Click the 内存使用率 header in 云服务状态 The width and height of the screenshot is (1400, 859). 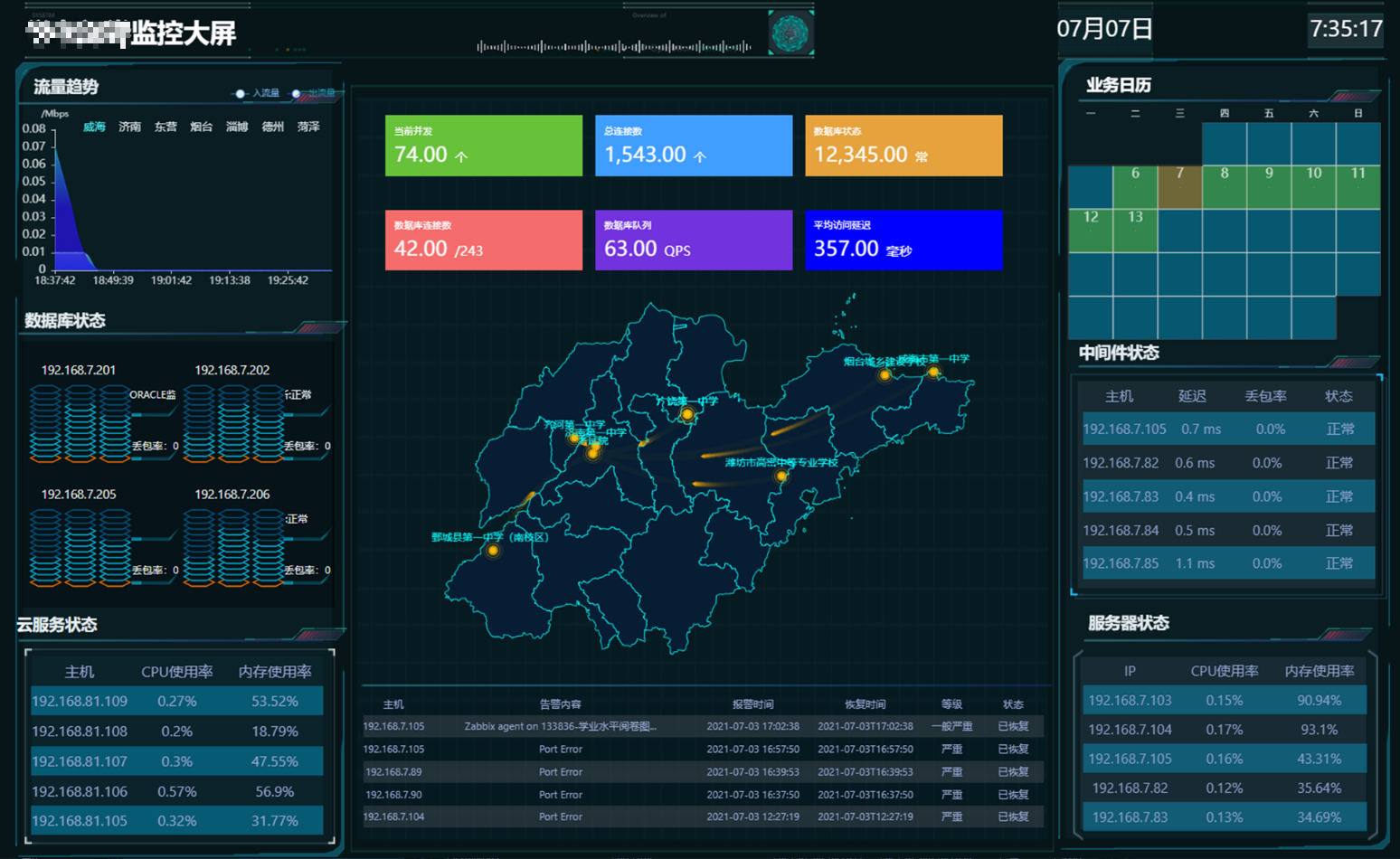275,672
